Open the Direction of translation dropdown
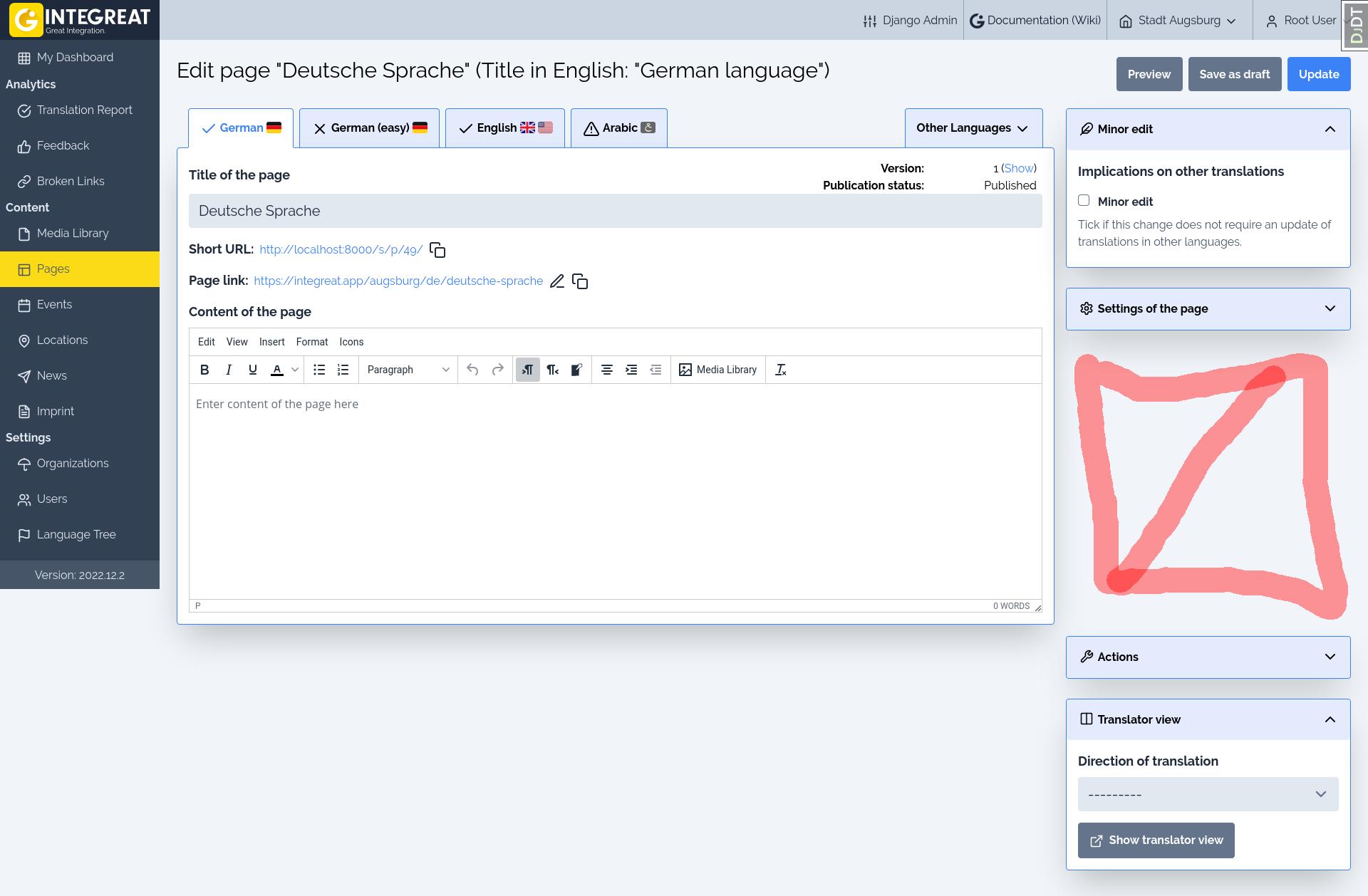The height and width of the screenshot is (896, 1368). point(1207,793)
